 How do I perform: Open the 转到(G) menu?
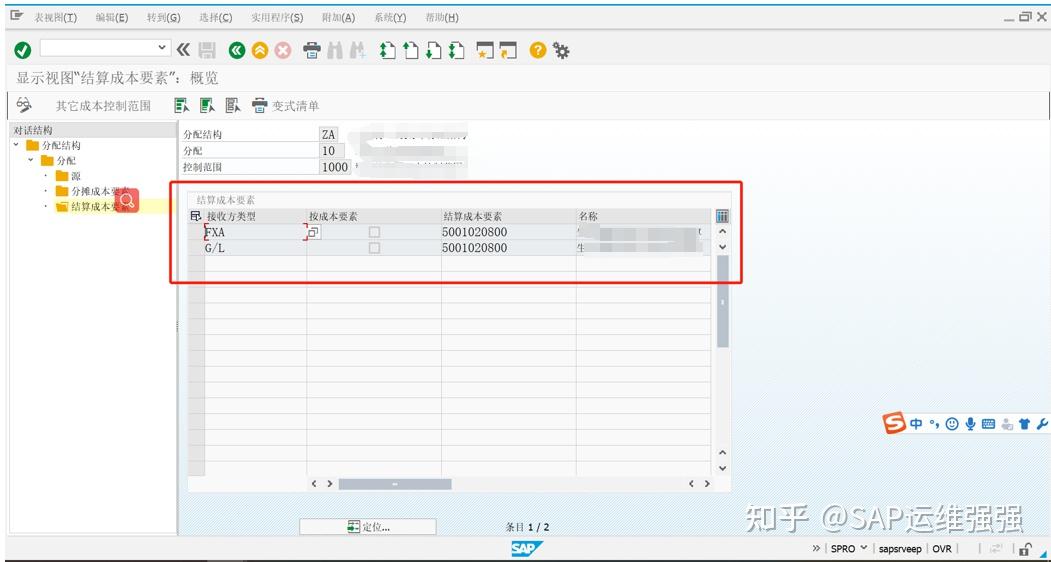click(164, 17)
